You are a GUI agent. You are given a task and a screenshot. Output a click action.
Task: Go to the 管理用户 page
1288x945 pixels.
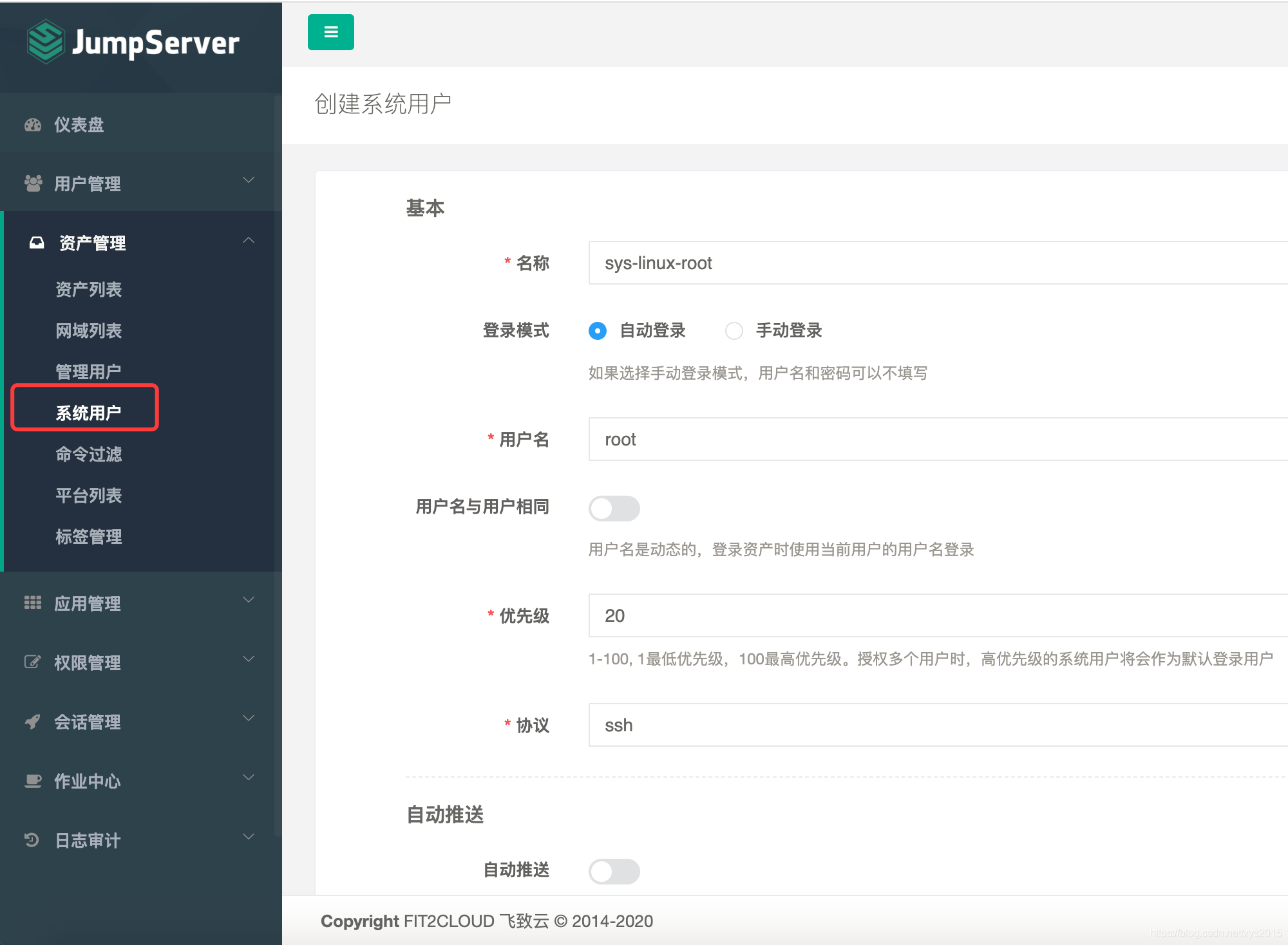(x=88, y=371)
